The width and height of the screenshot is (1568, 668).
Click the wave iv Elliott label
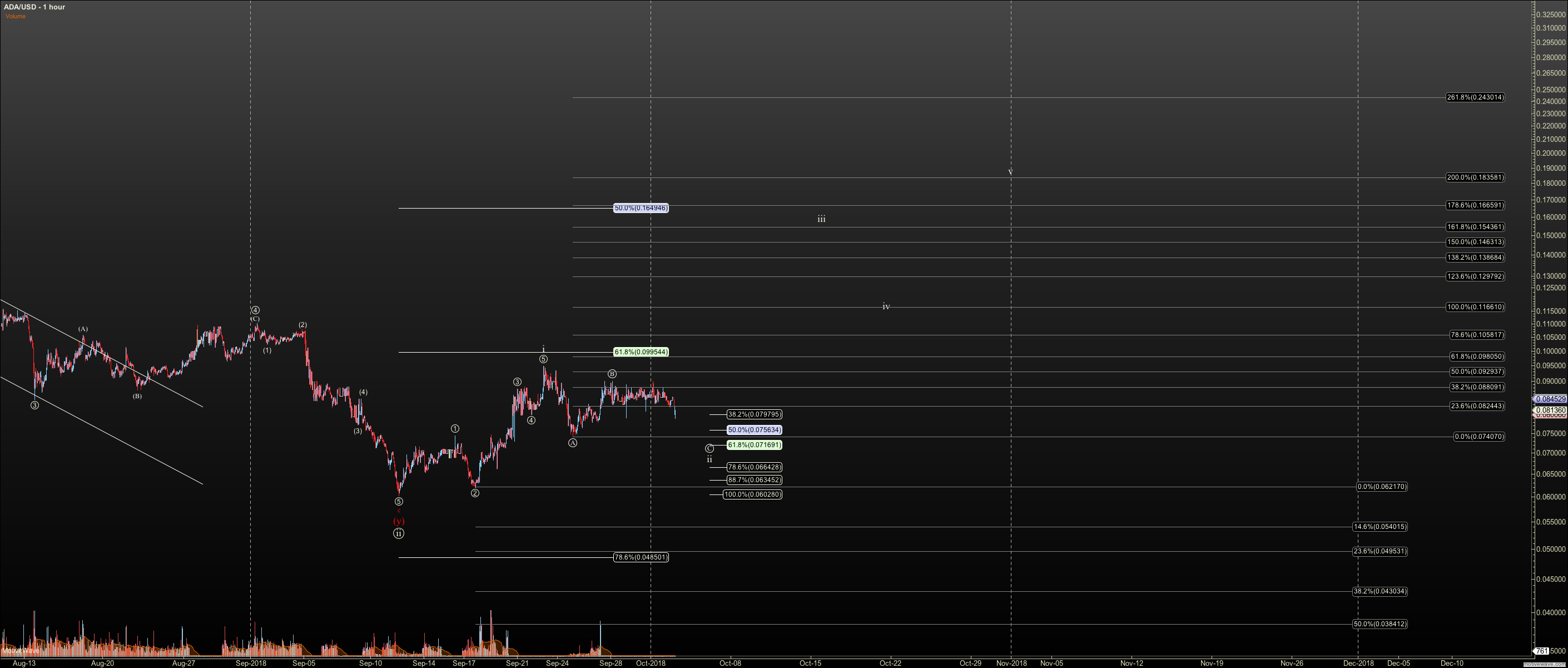[886, 307]
